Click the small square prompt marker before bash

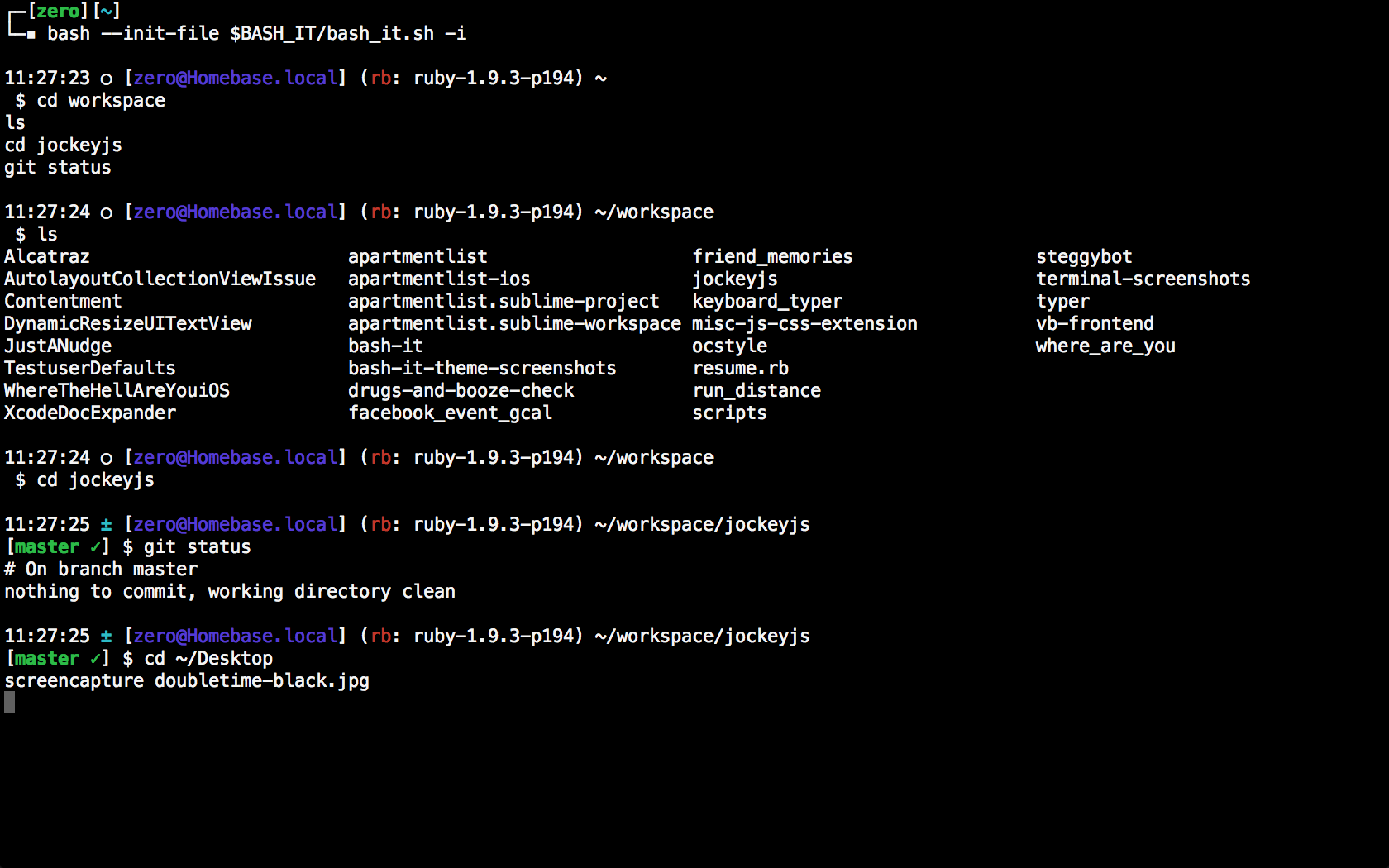pyautogui.click(x=31, y=35)
